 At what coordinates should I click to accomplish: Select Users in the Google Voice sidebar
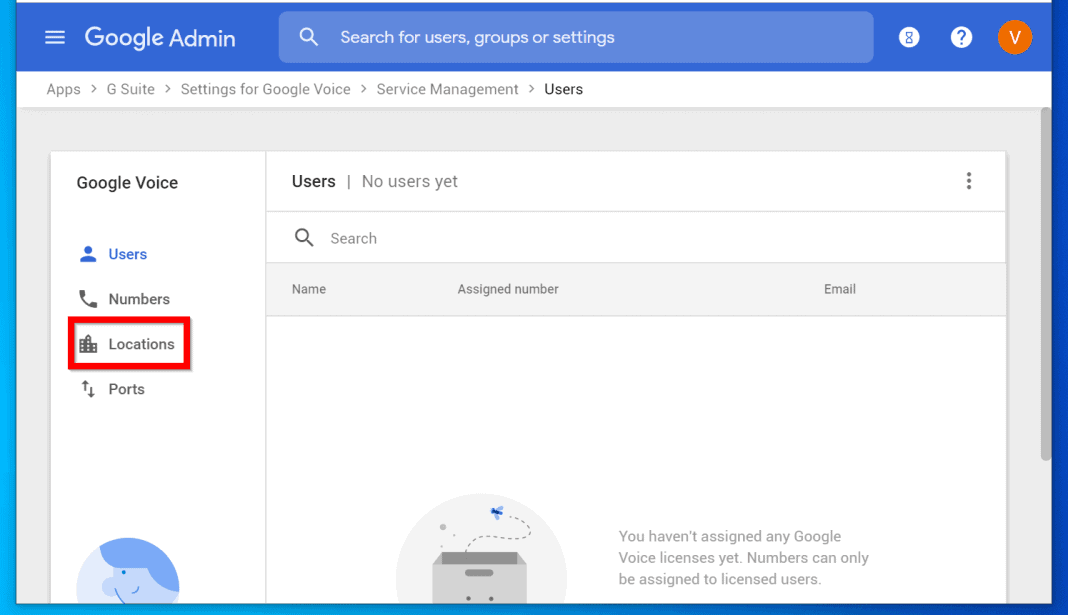click(x=127, y=254)
